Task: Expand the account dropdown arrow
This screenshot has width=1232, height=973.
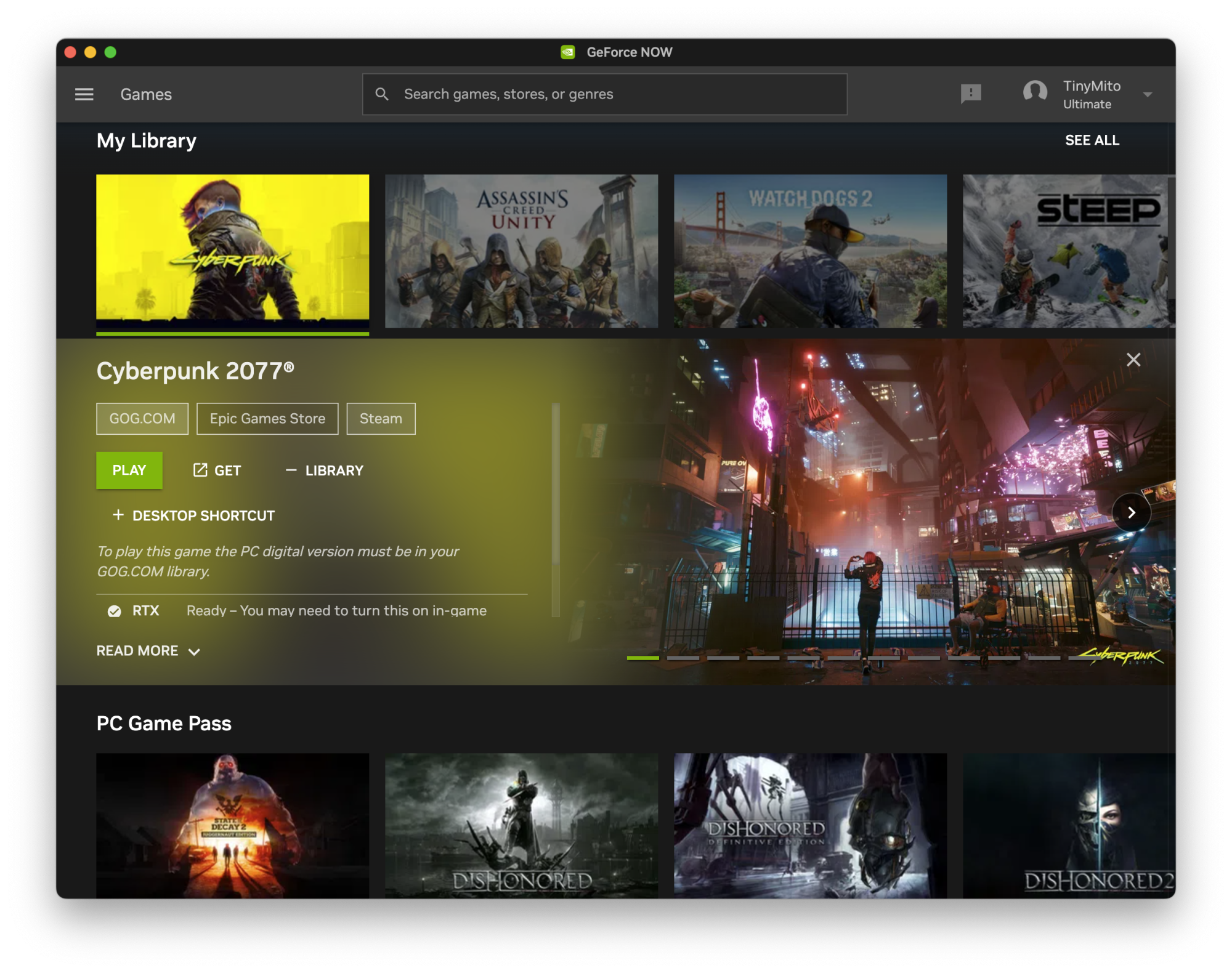Action: pos(1147,95)
